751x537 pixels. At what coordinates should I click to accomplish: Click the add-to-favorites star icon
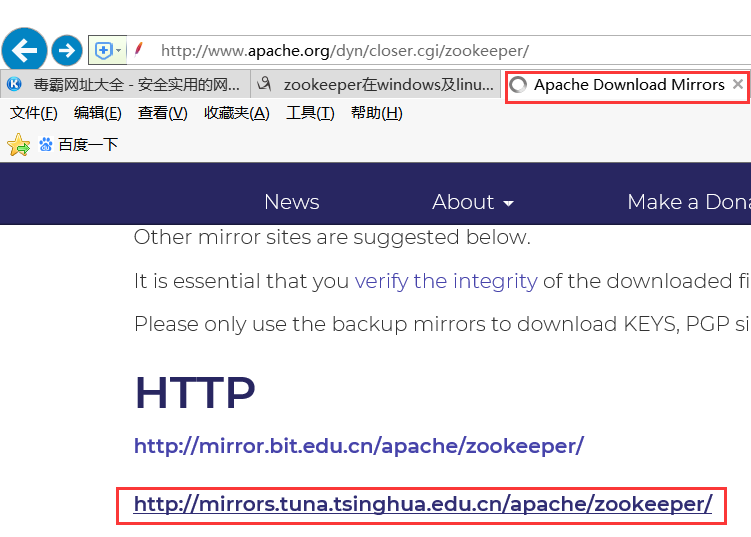(x=19, y=145)
